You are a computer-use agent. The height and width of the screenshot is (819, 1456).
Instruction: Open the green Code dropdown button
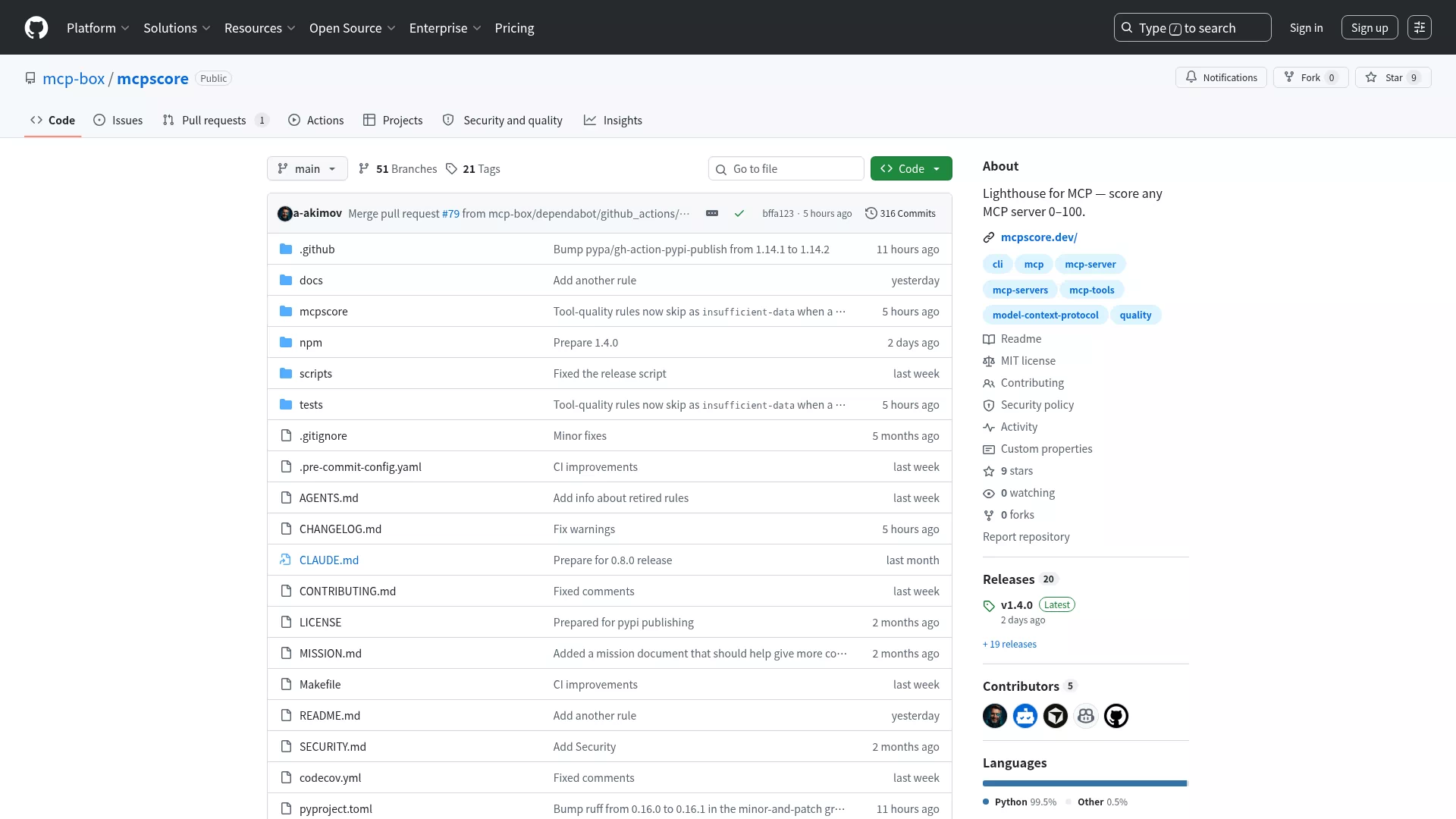click(x=911, y=168)
